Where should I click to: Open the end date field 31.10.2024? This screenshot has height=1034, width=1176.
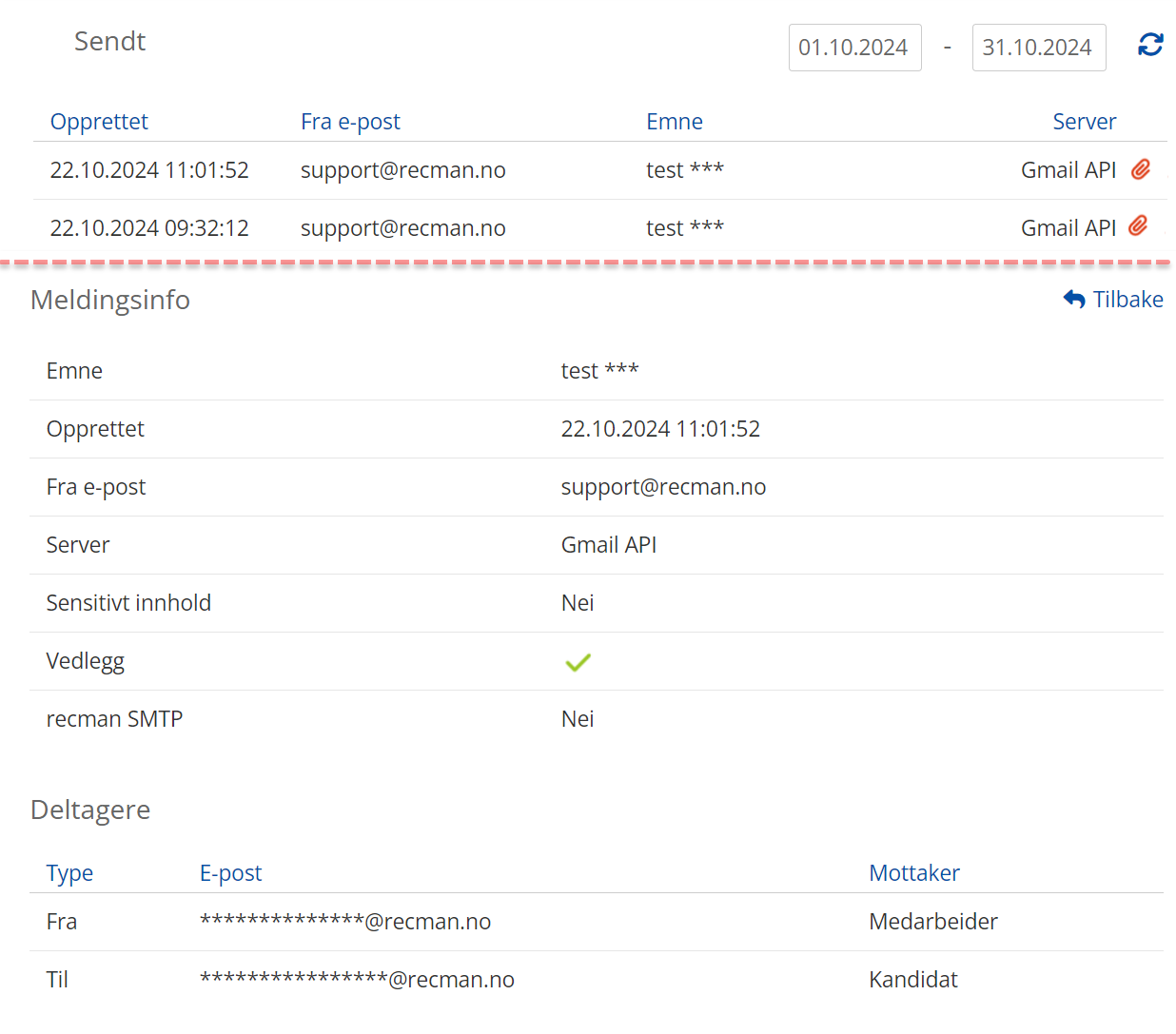1037,48
